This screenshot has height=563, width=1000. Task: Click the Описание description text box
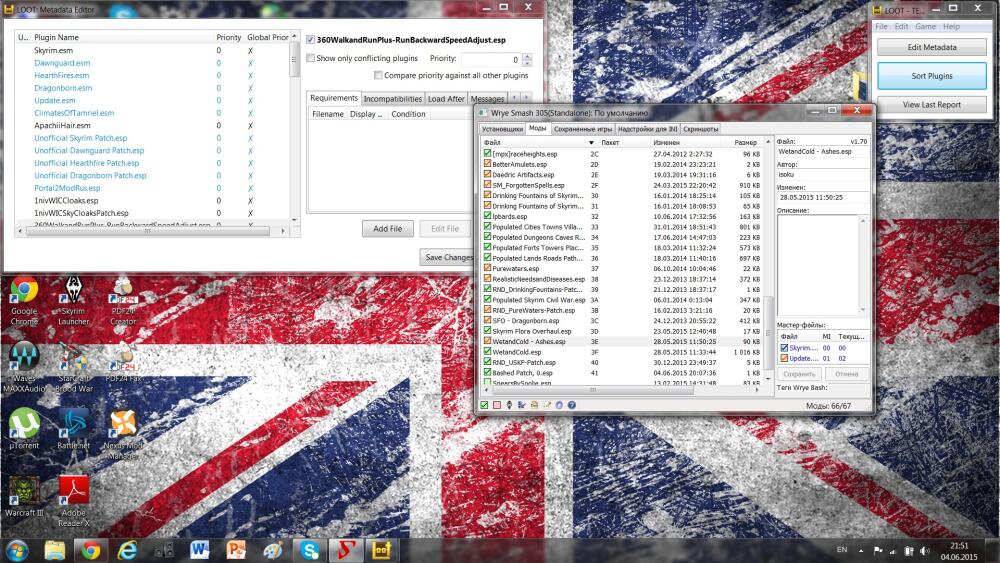tap(822, 265)
